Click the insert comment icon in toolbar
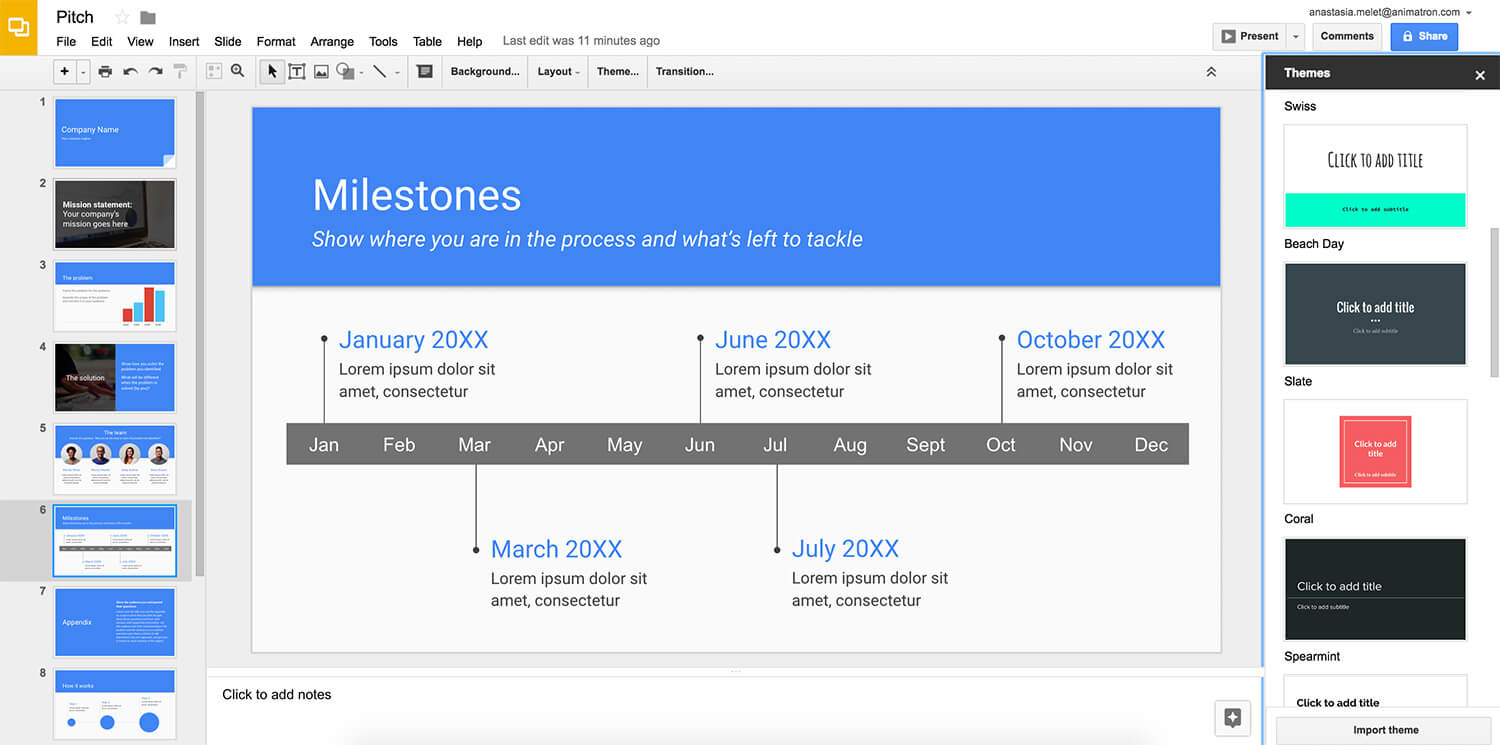This screenshot has height=745, width=1500. click(425, 71)
